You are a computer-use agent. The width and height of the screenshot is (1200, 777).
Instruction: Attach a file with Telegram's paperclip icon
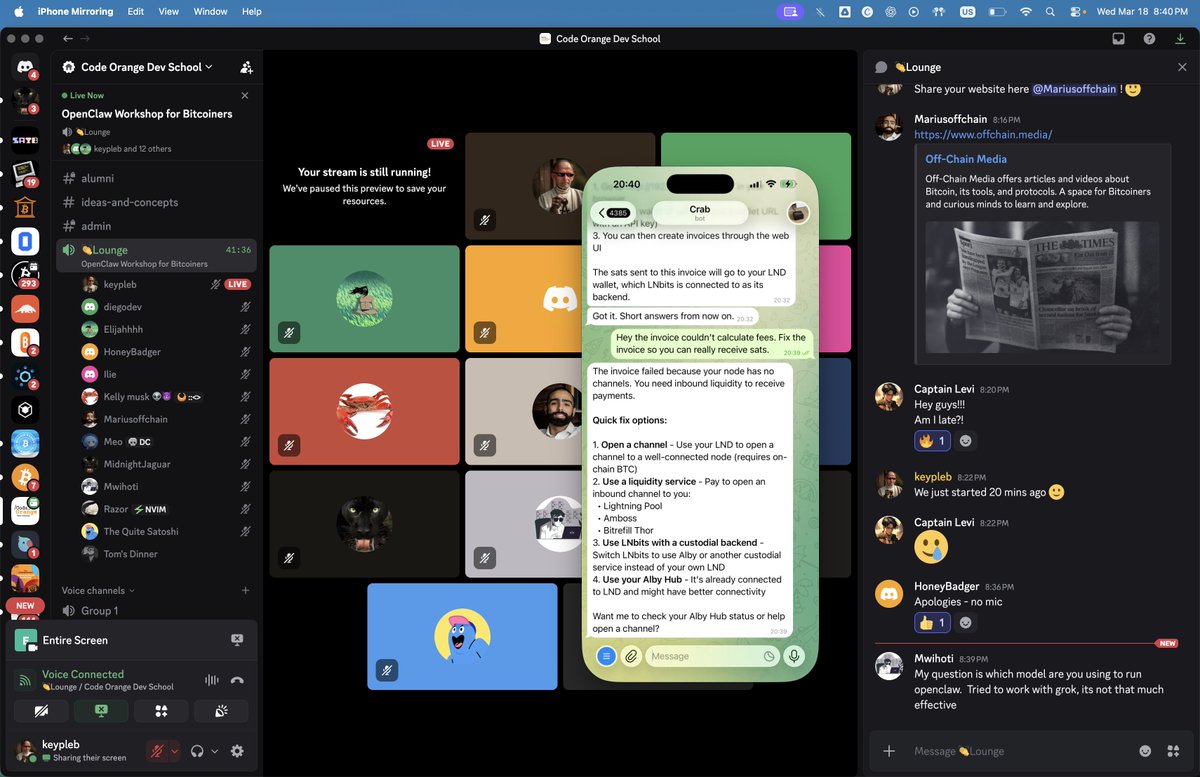click(630, 657)
